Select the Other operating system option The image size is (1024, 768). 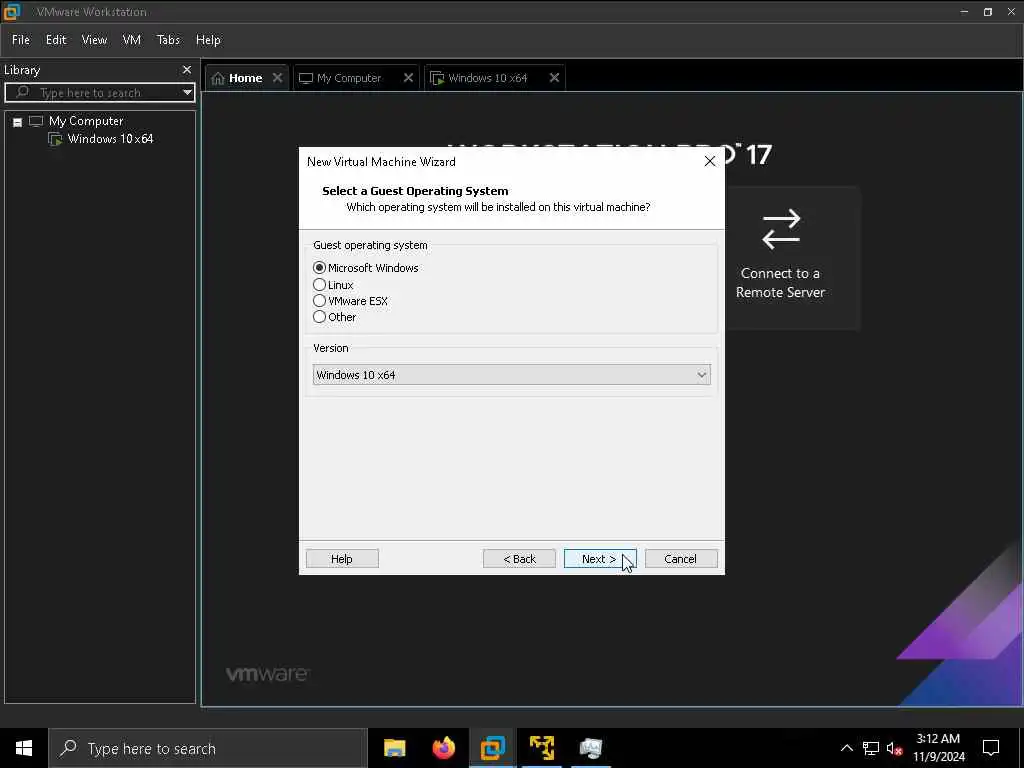click(x=319, y=317)
